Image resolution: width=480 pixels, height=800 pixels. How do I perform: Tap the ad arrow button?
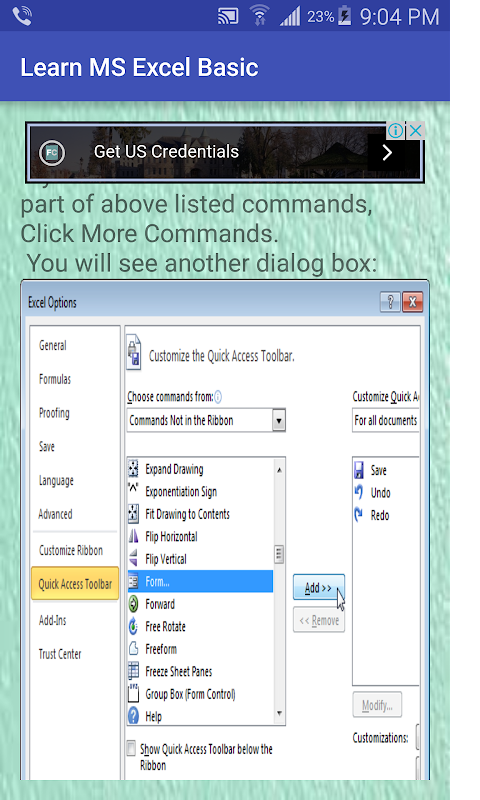387,152
